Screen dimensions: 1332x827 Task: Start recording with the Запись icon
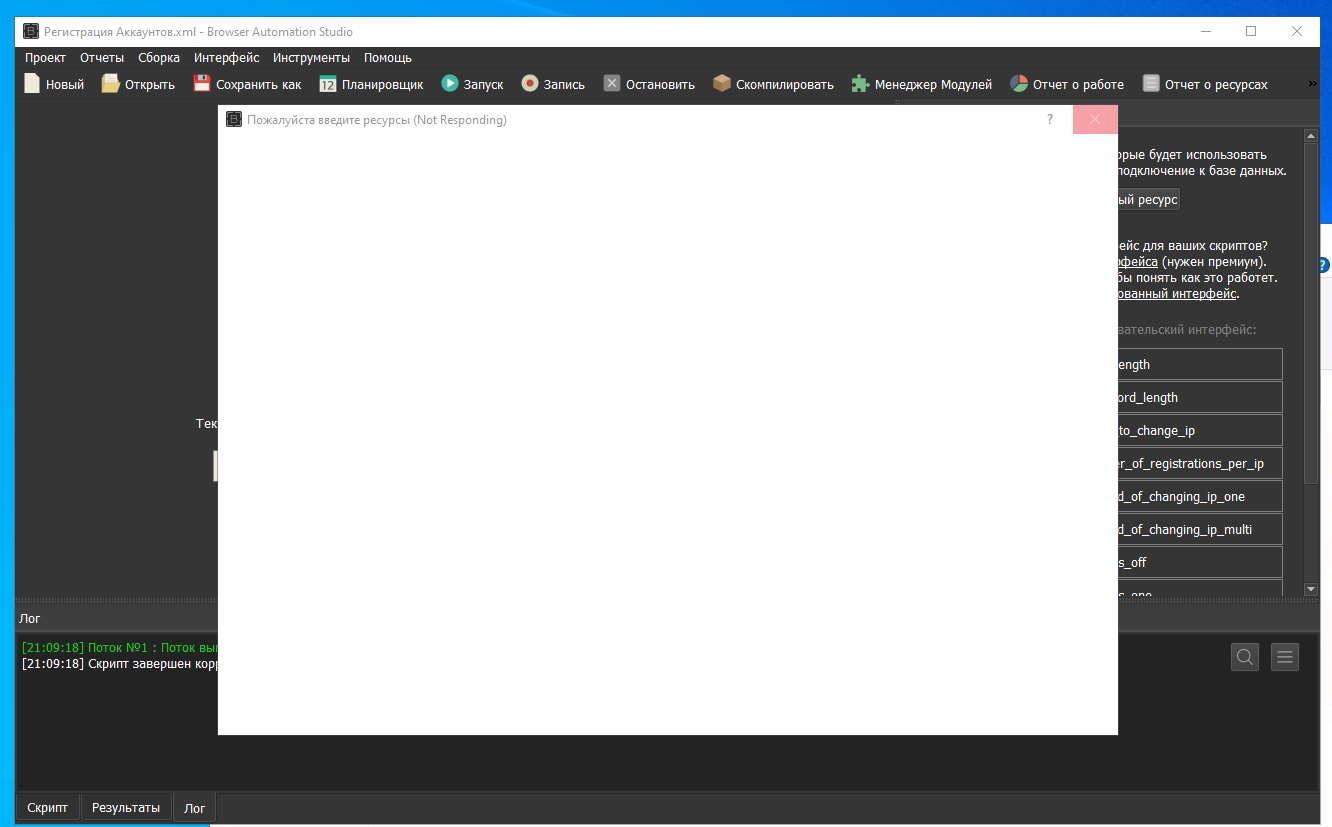(530, 84)
